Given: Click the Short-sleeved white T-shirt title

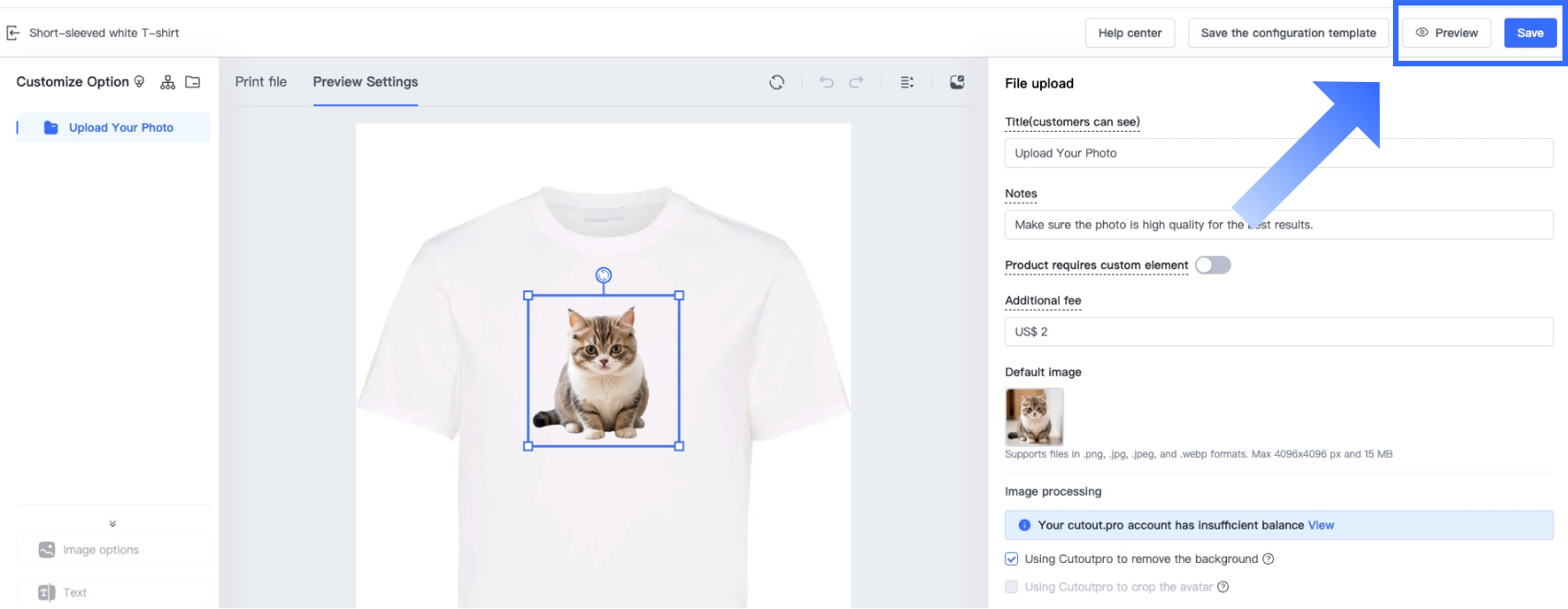Looking at the screenshot, I should [x=104, y=33].
